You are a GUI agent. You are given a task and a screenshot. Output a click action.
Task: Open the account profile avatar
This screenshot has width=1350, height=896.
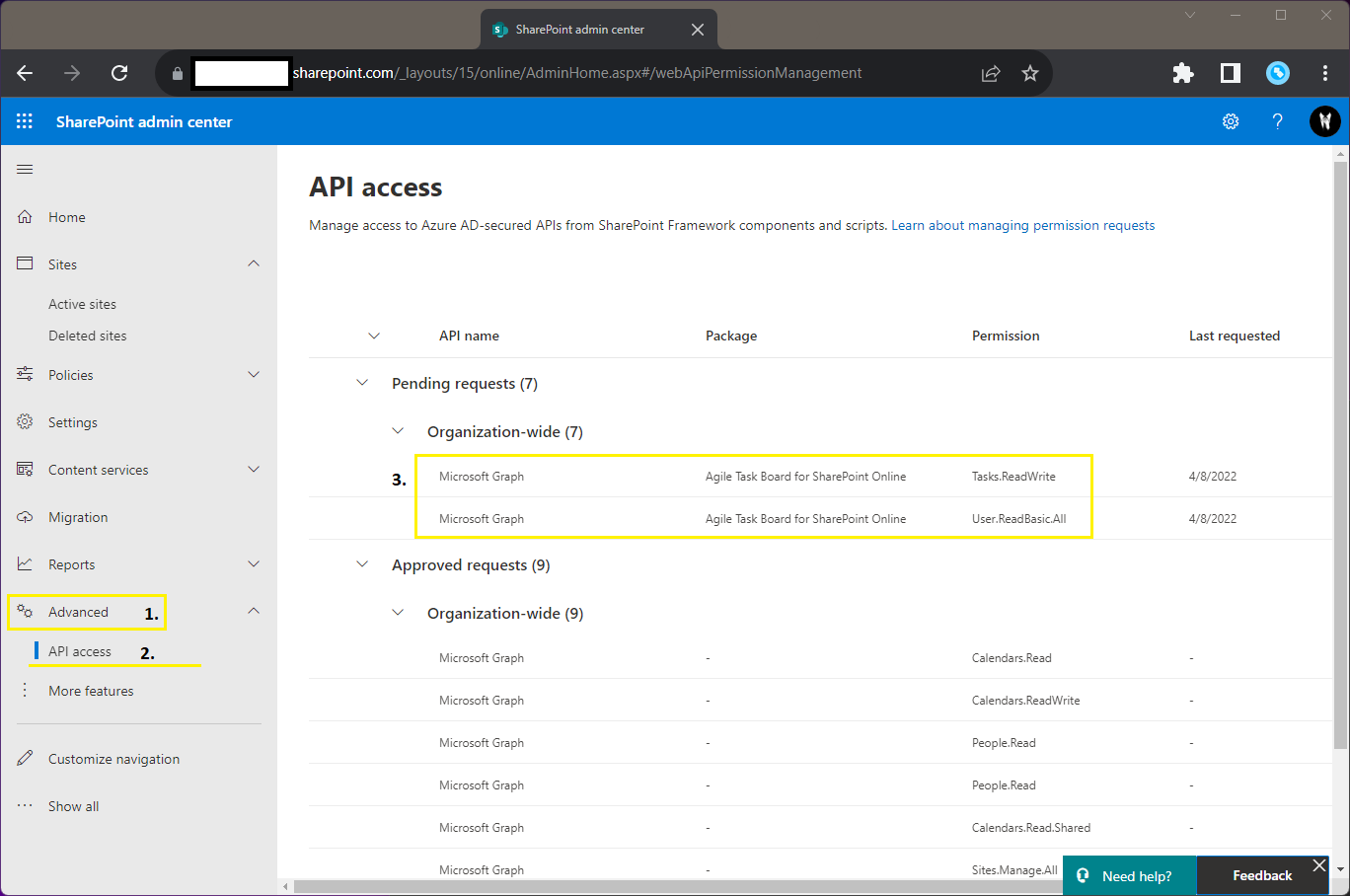[x=1324, y=121]
